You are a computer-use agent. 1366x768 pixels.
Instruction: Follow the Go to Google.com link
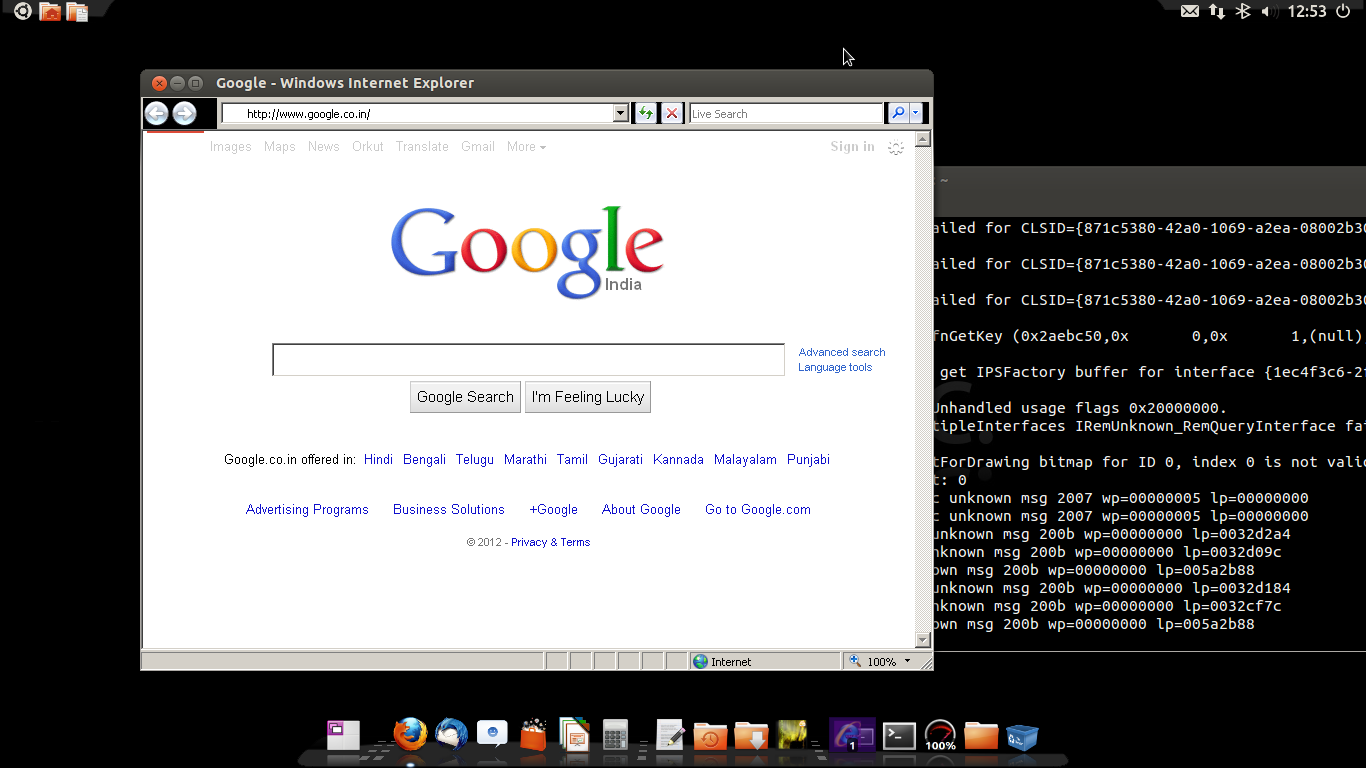coord(758,510)
